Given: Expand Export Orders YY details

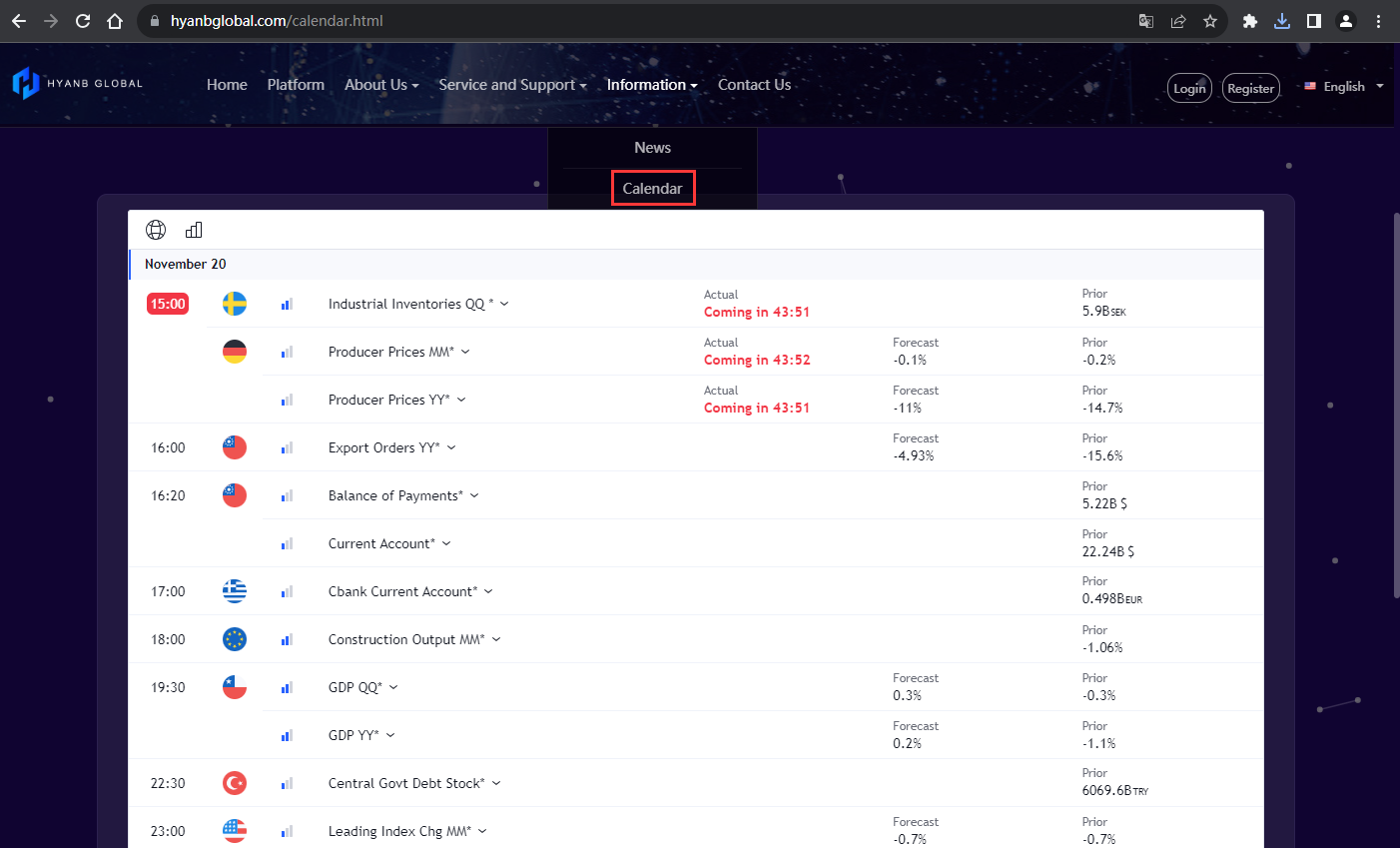Looking at the screenshot, I should pyautogui.click(x=451, y=447).
